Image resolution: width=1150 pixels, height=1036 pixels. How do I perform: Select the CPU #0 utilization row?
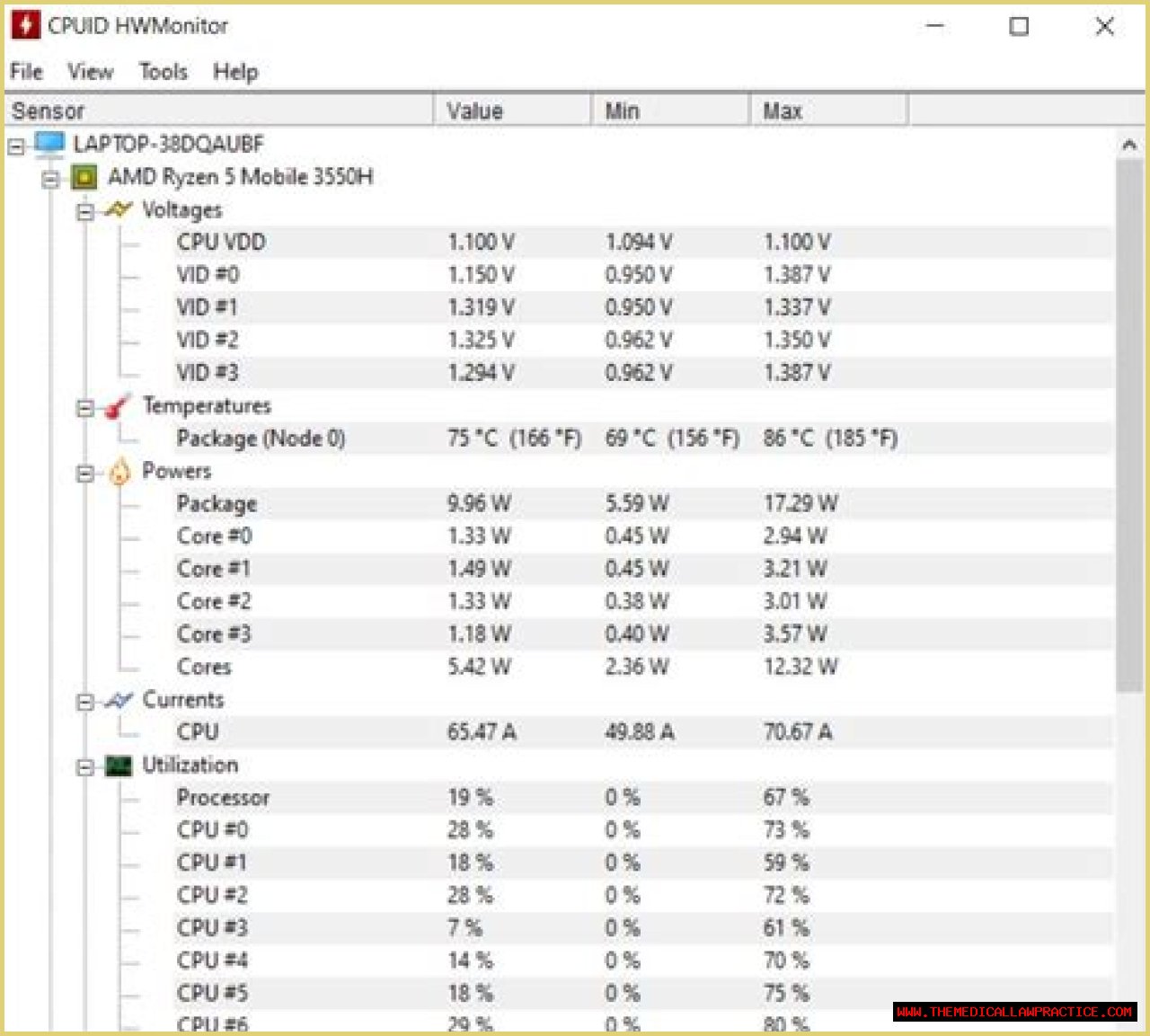click(643, 830)
